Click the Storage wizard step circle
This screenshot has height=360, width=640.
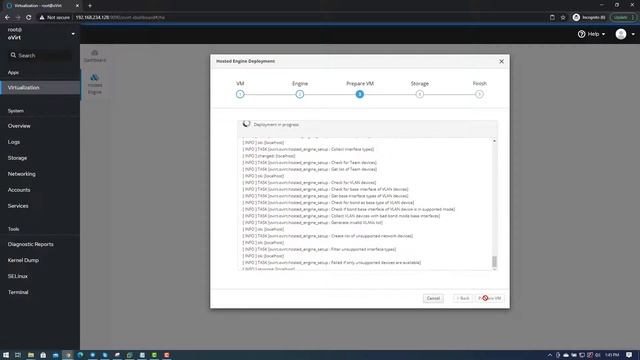tap(420, 94)
